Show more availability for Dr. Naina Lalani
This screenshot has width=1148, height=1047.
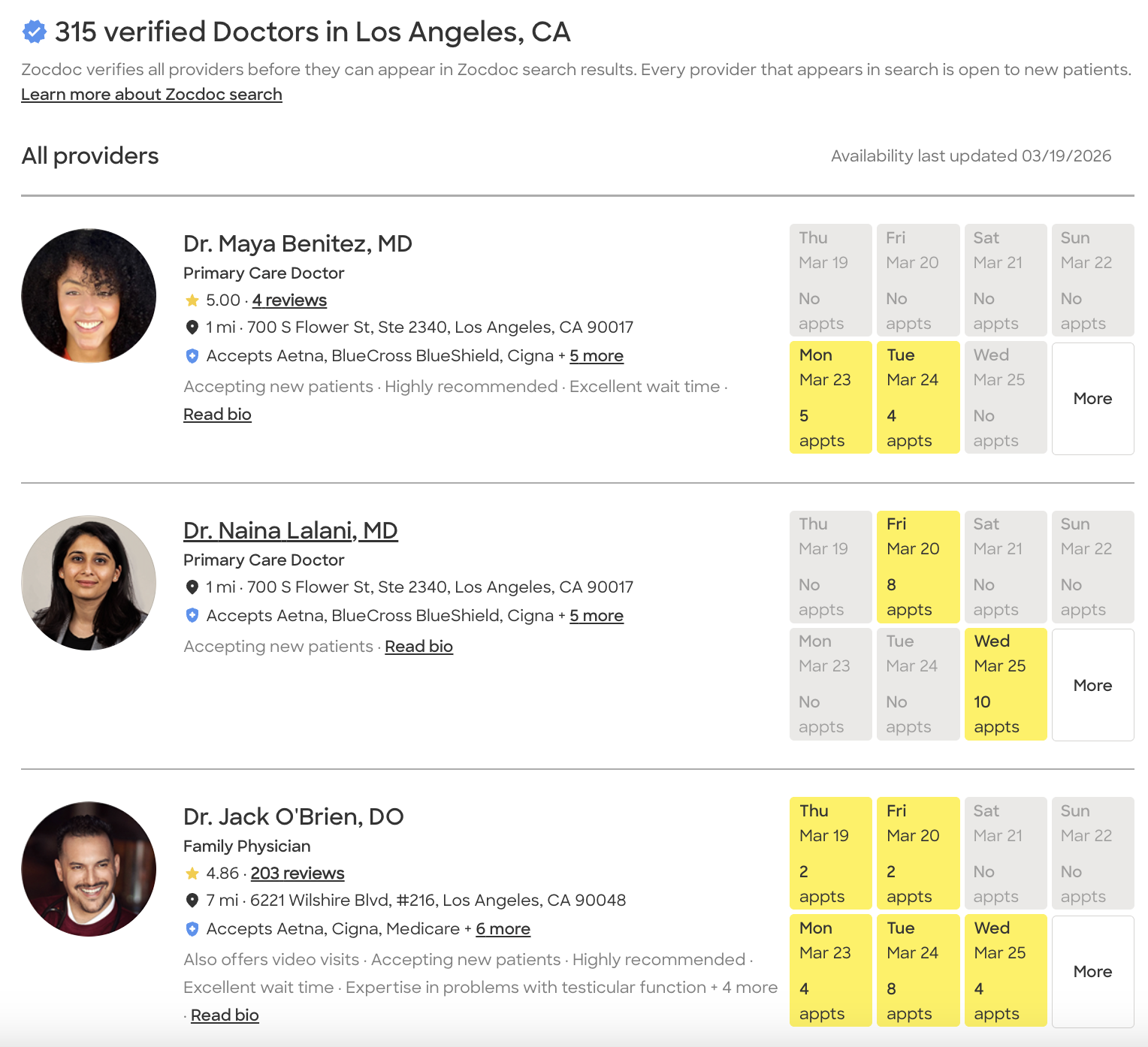(x=1092, y=685)
